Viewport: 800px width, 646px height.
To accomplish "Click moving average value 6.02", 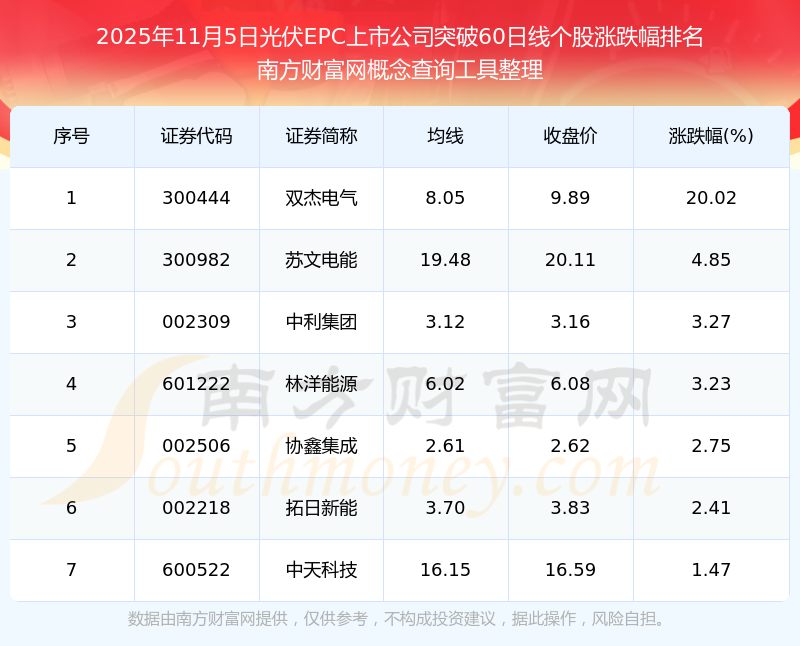I will 445,384.
